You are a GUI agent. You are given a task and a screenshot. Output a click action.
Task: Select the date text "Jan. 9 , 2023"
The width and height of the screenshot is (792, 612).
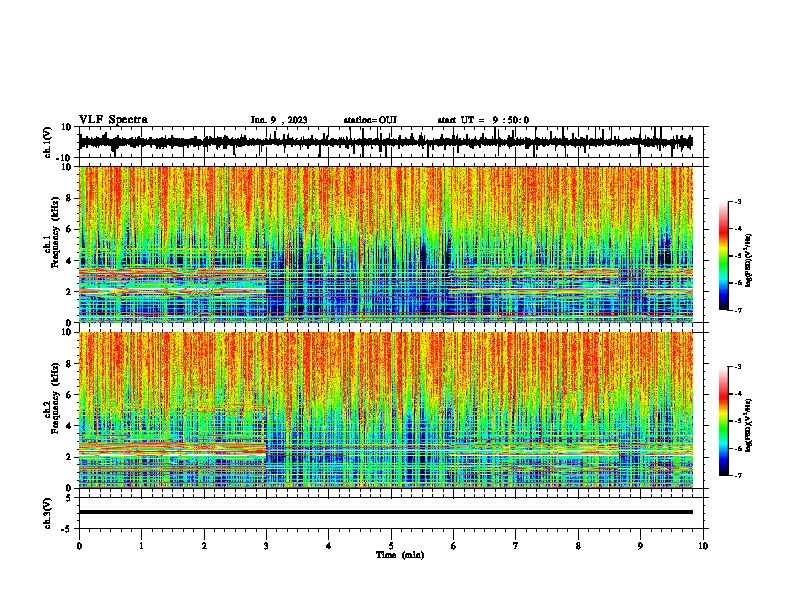(279, 120)
